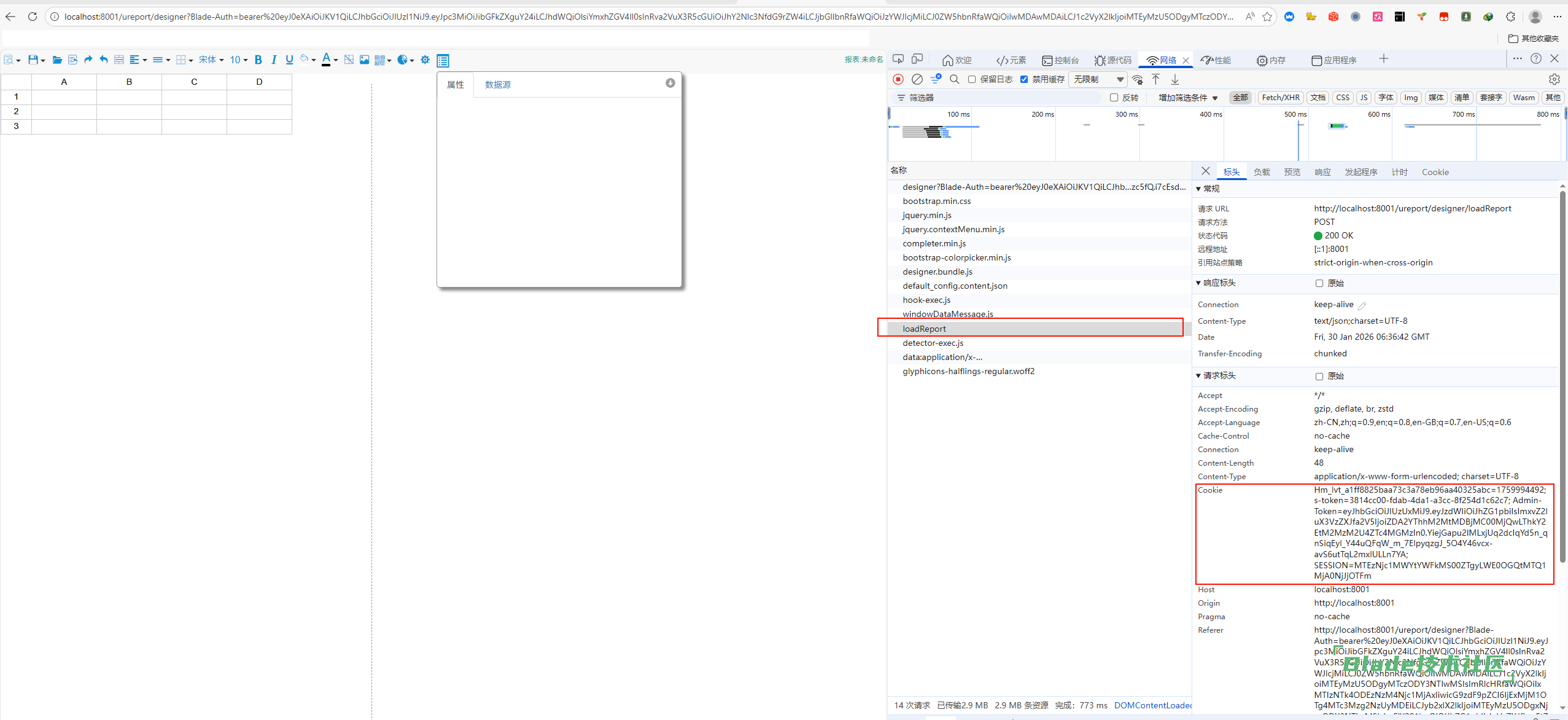Viewport: 1568px width, 720px height.
Task: Open the 无限制 throttling dropdown
Action: (1099, 79)
